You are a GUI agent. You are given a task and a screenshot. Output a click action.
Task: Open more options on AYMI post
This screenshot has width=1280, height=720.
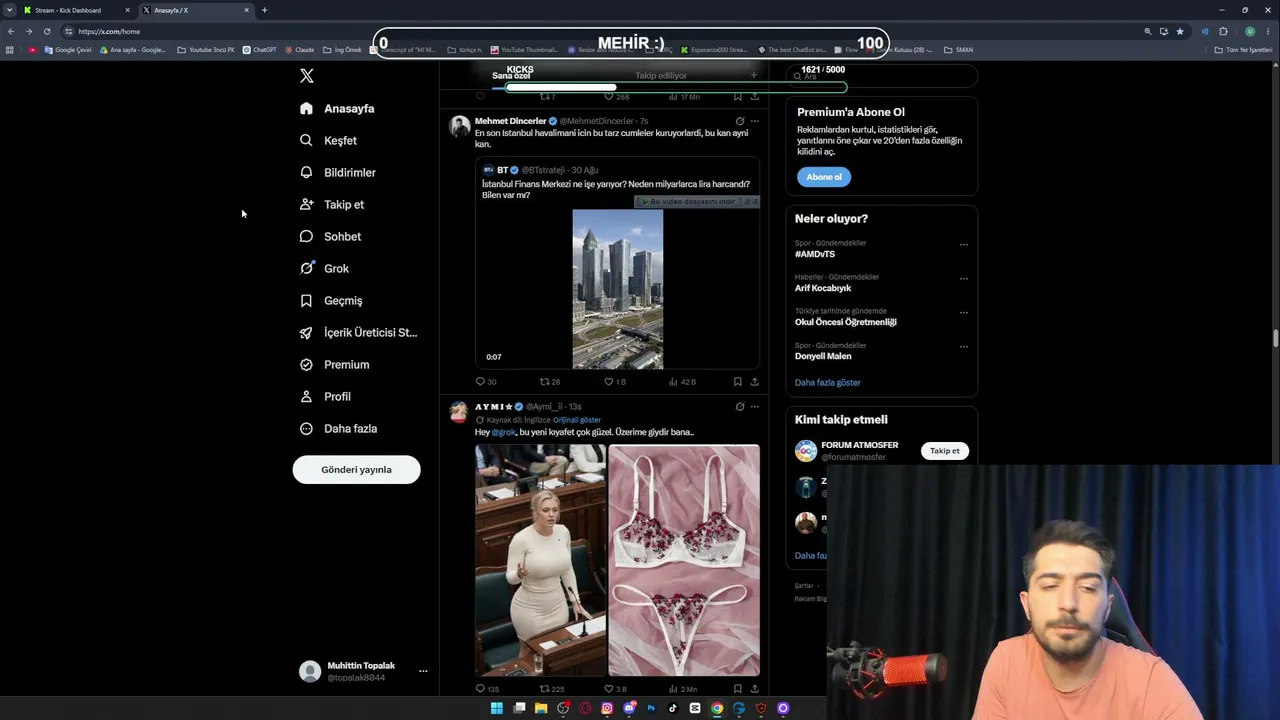click(754, 407)
